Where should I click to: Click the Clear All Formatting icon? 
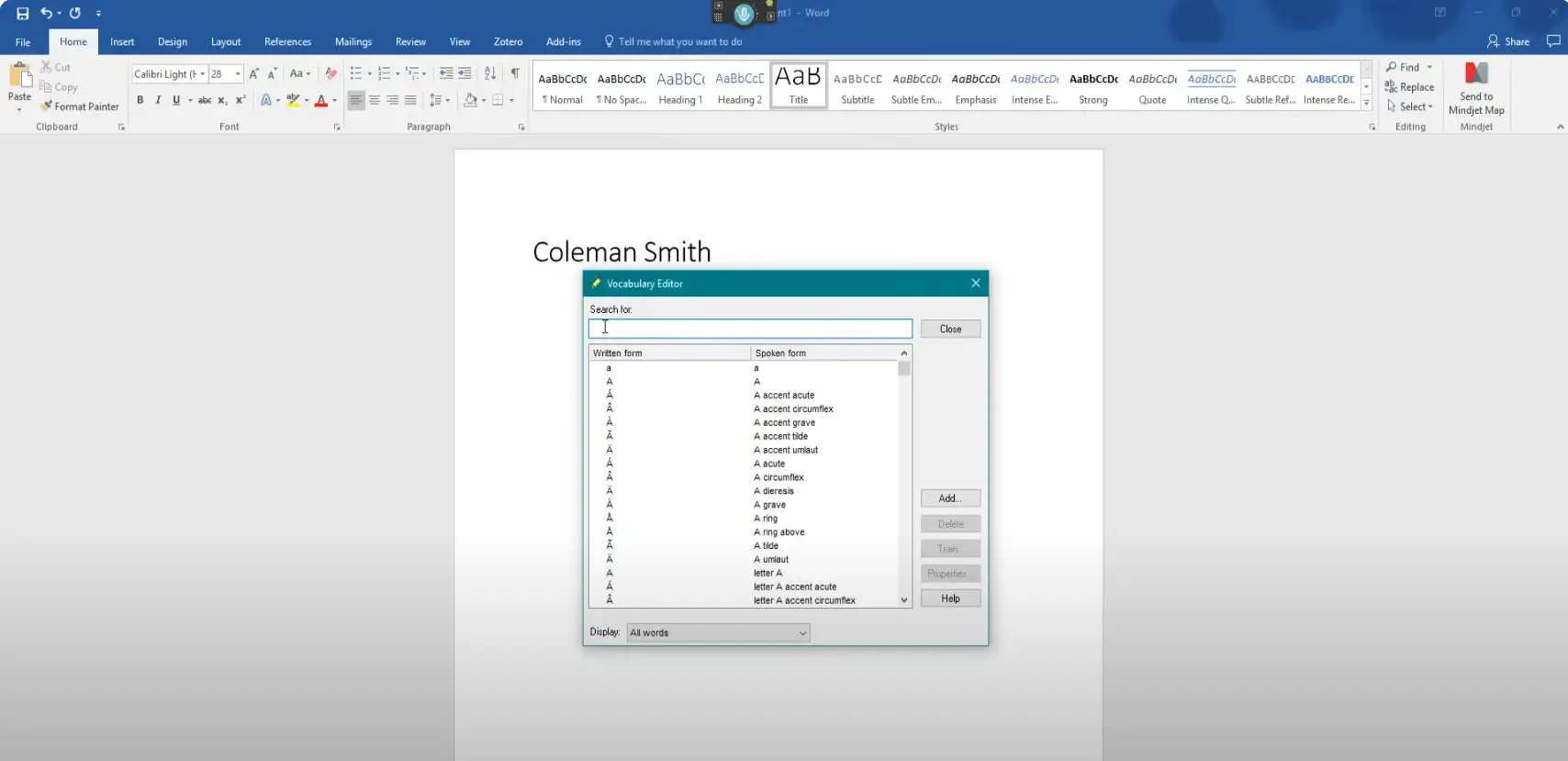pyautogui.click(x=330, y=73)
